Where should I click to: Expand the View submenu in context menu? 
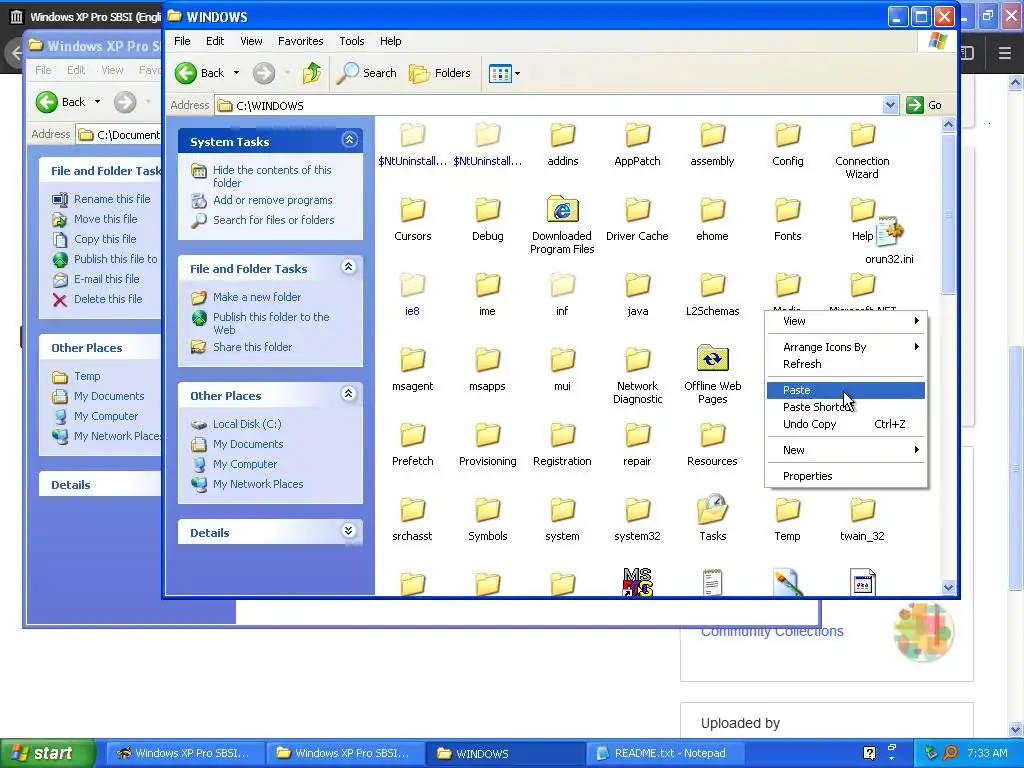pyautogui.click(x=846, y=321)
